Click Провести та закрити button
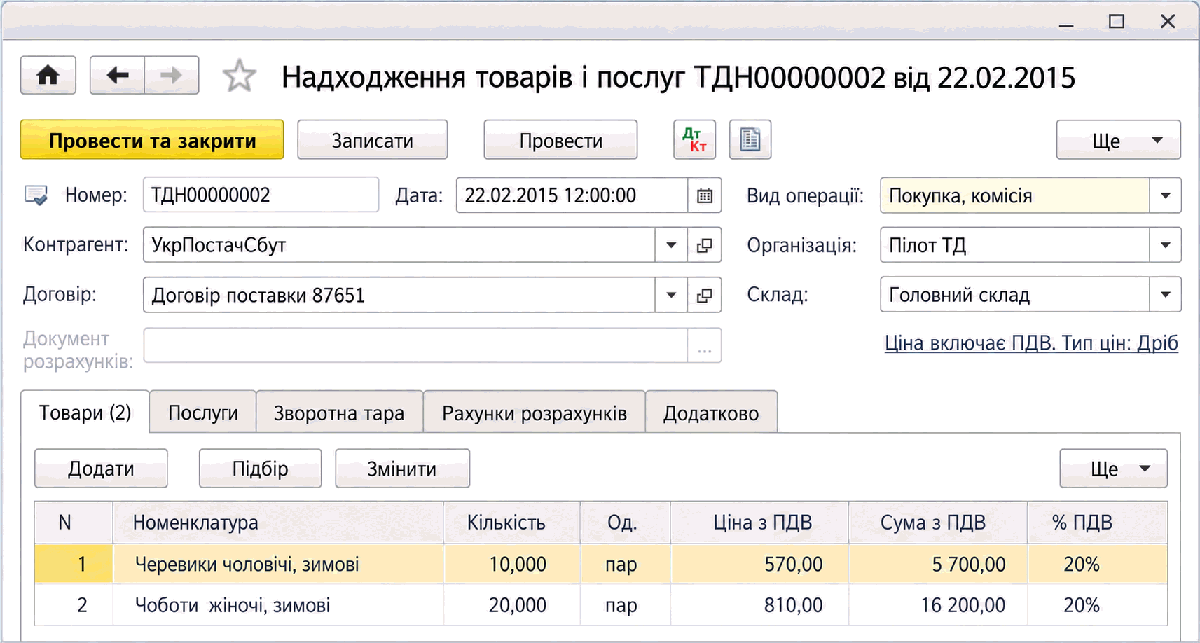The image size is (1200, 643). point(152,141)
